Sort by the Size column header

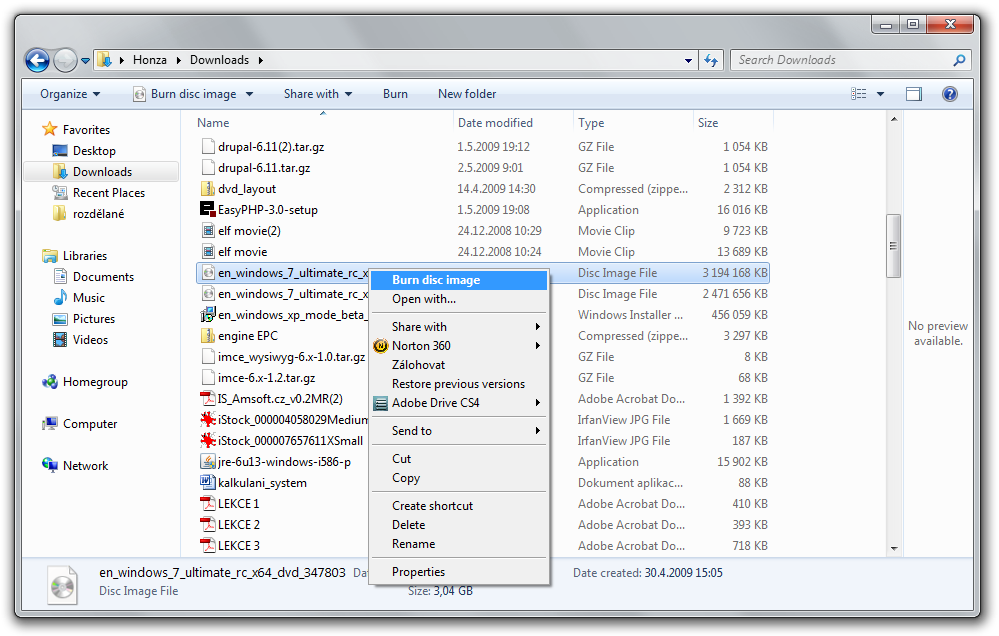707,122
